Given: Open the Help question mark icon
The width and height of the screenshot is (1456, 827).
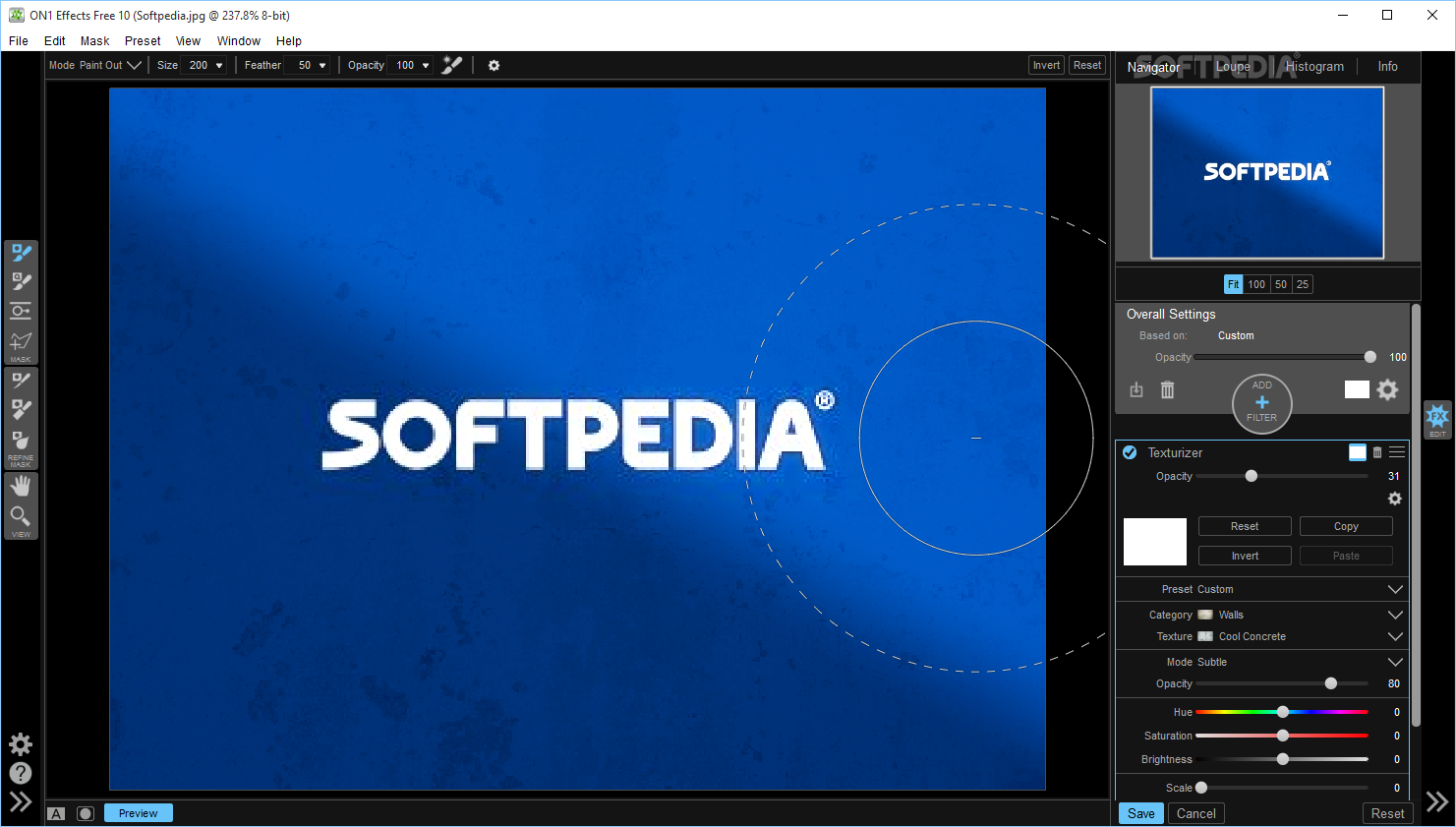Looking at the screenshot, I should pyautogui.click(x=21, y=773).
